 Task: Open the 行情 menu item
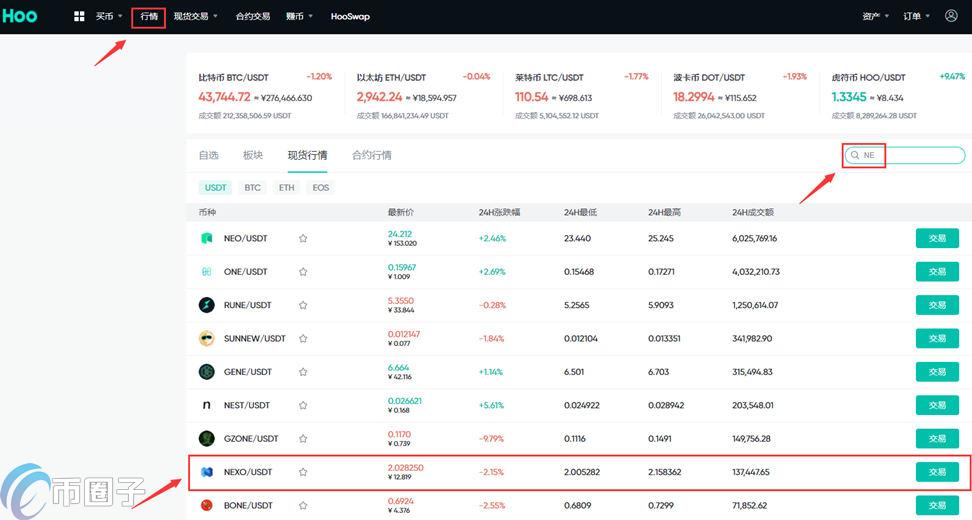click(x=149, y=16)
